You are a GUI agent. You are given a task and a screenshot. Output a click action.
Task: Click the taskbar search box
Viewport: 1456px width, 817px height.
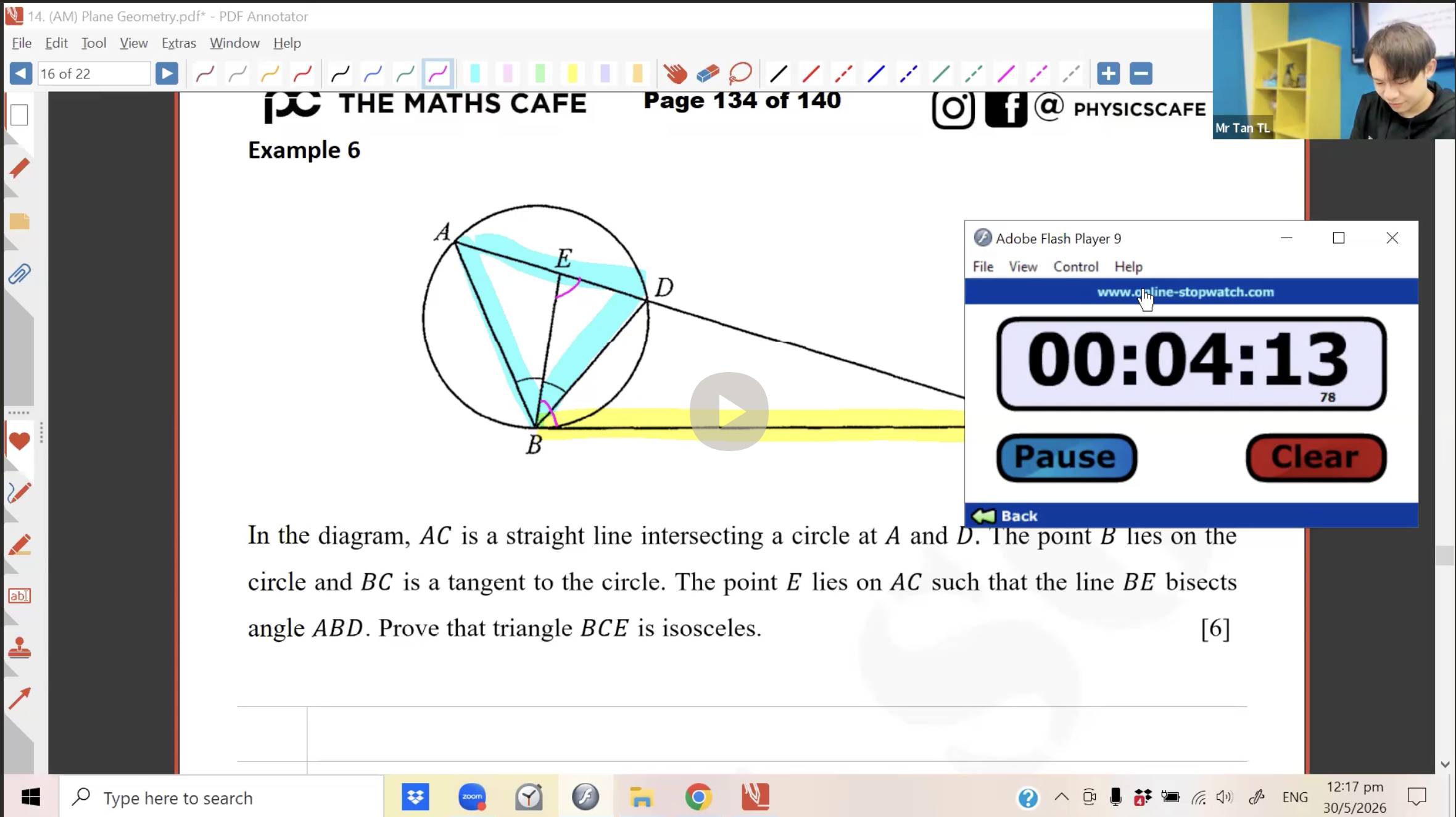coord(222,797)
